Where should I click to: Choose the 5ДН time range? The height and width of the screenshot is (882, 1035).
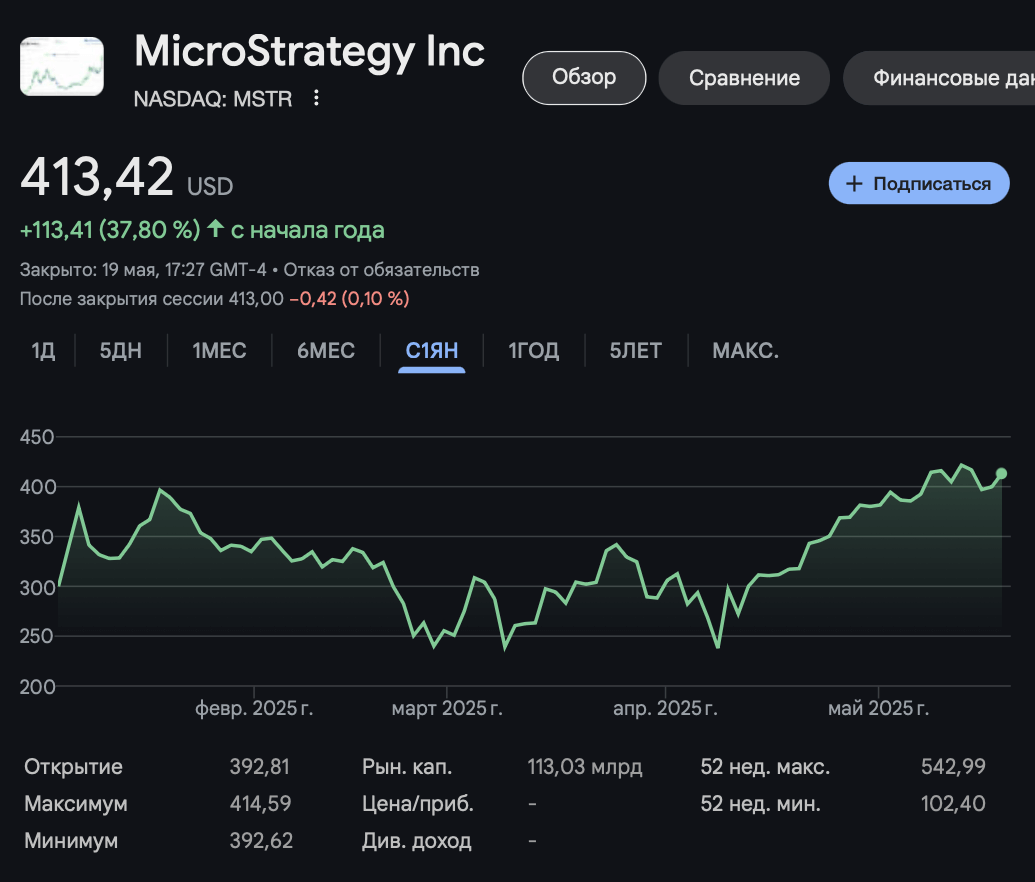[120, 351]
